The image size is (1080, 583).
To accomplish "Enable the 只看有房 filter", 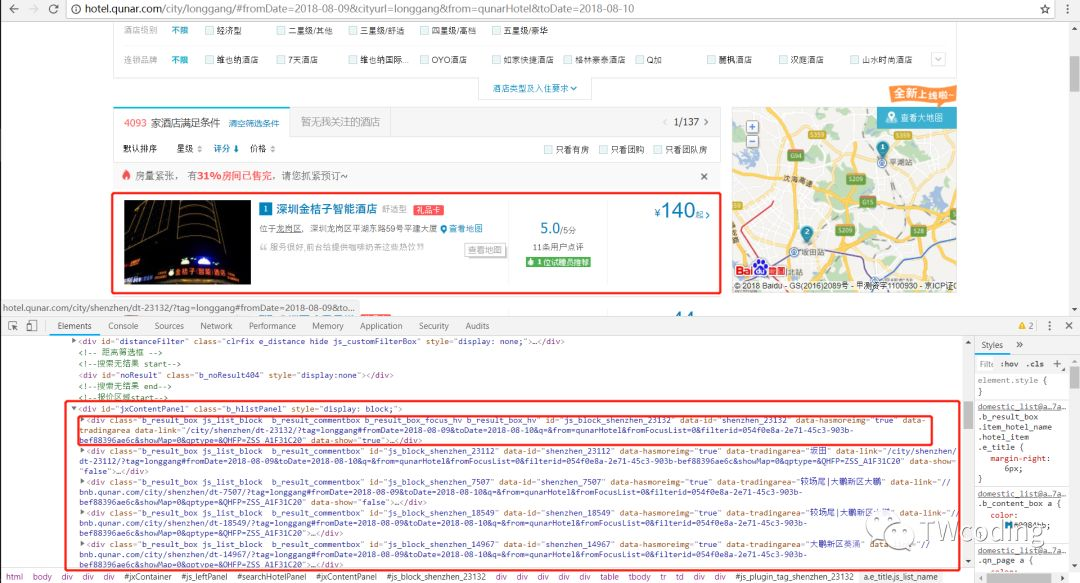I will click(548, 150).
